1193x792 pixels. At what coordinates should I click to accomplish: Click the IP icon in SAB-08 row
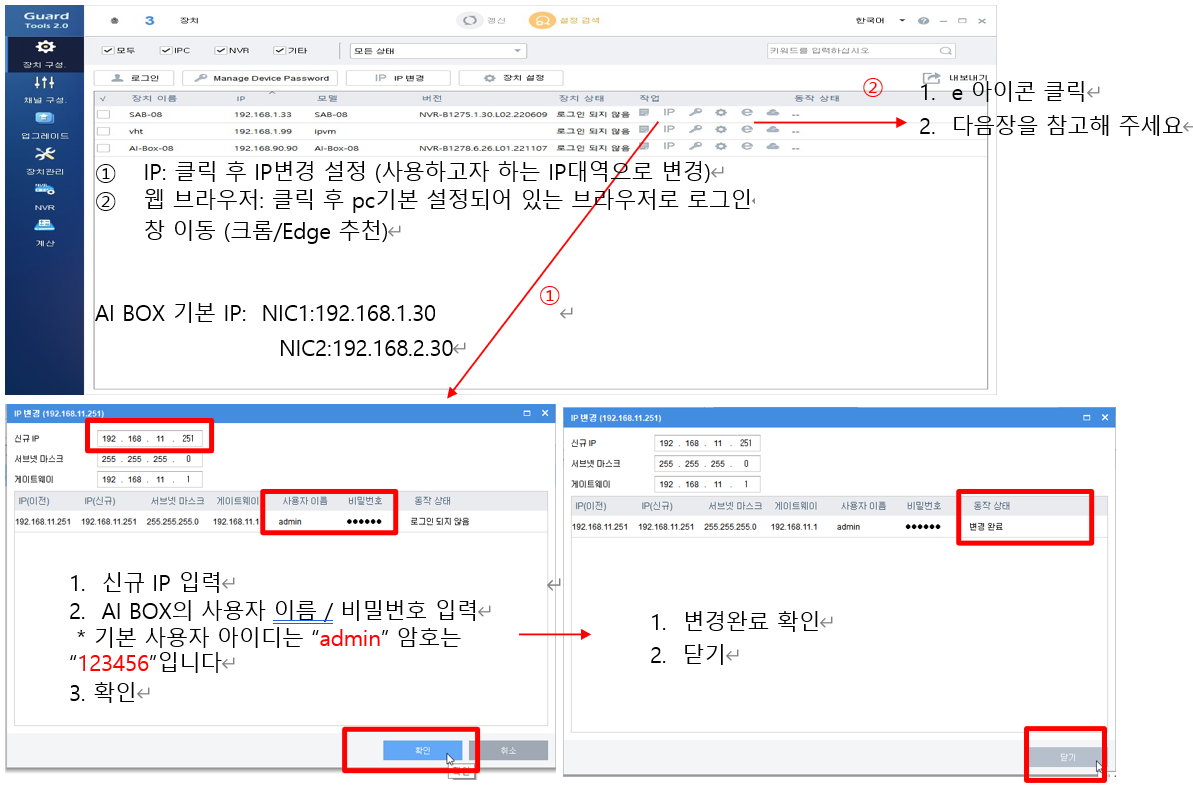point(669,113)
